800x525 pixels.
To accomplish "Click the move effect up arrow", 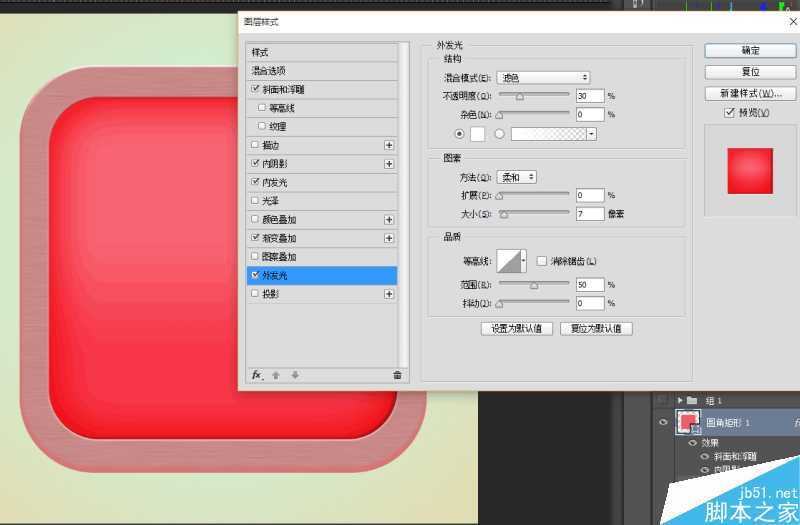I will (x=276, y=375).
